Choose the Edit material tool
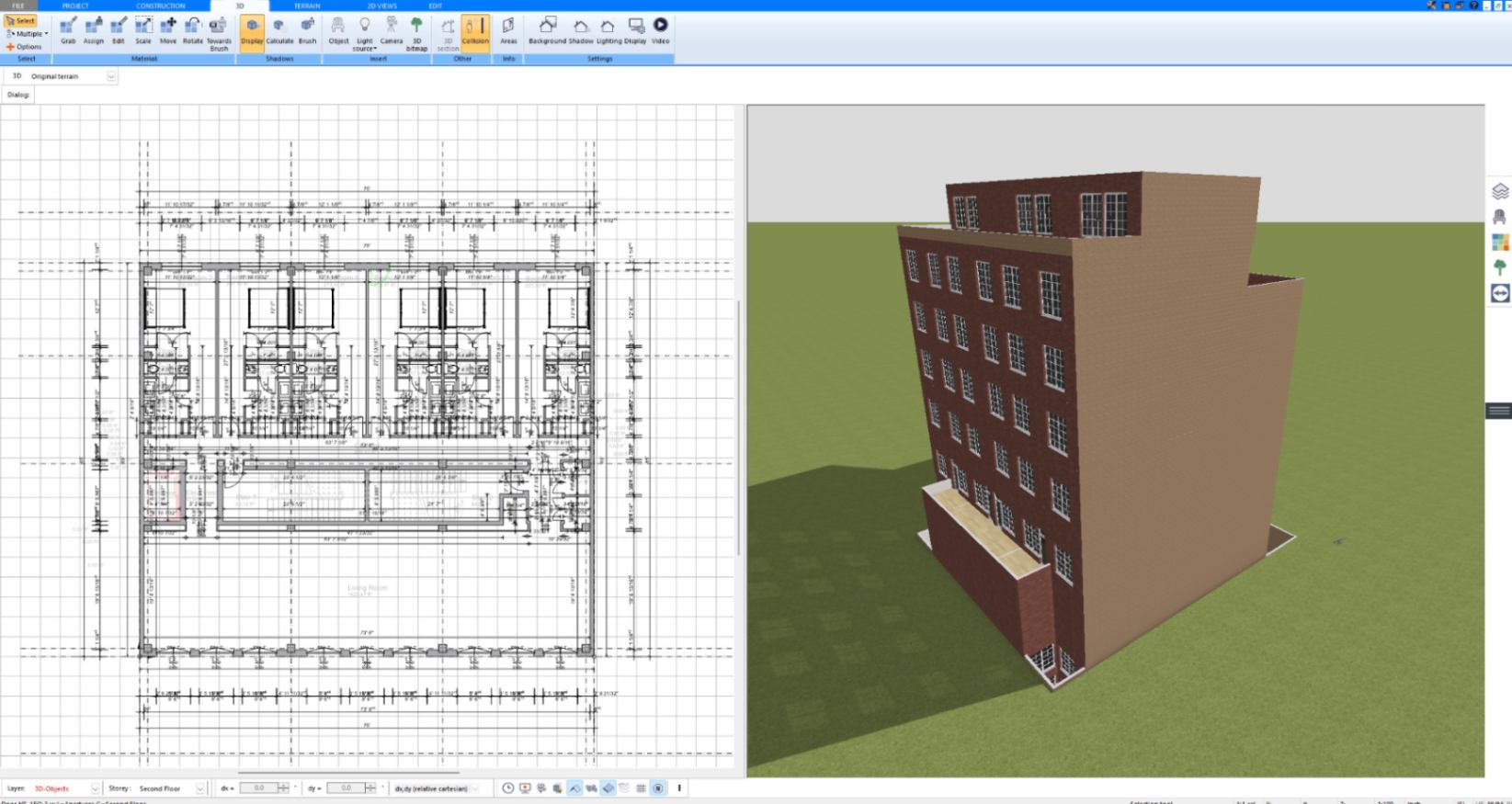 (x=119, y=30)
